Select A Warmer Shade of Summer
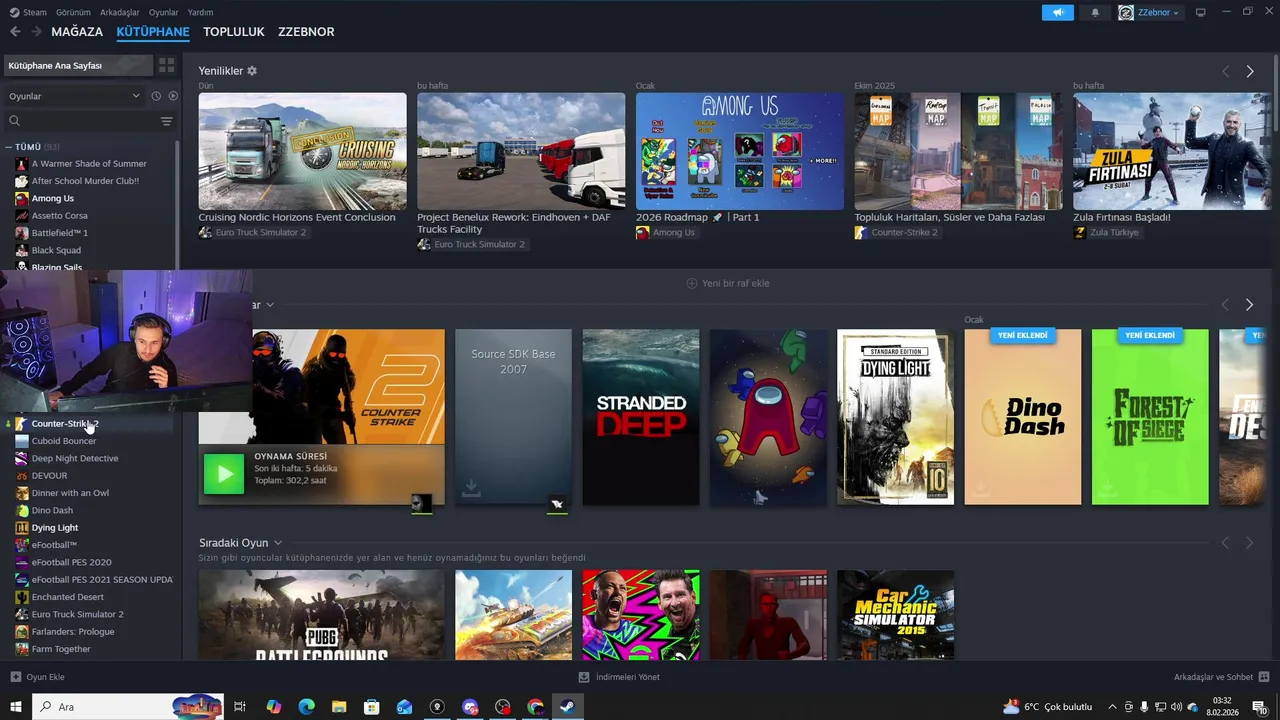The height and width of the screenshot is (720, 1280). pos(89,163)
